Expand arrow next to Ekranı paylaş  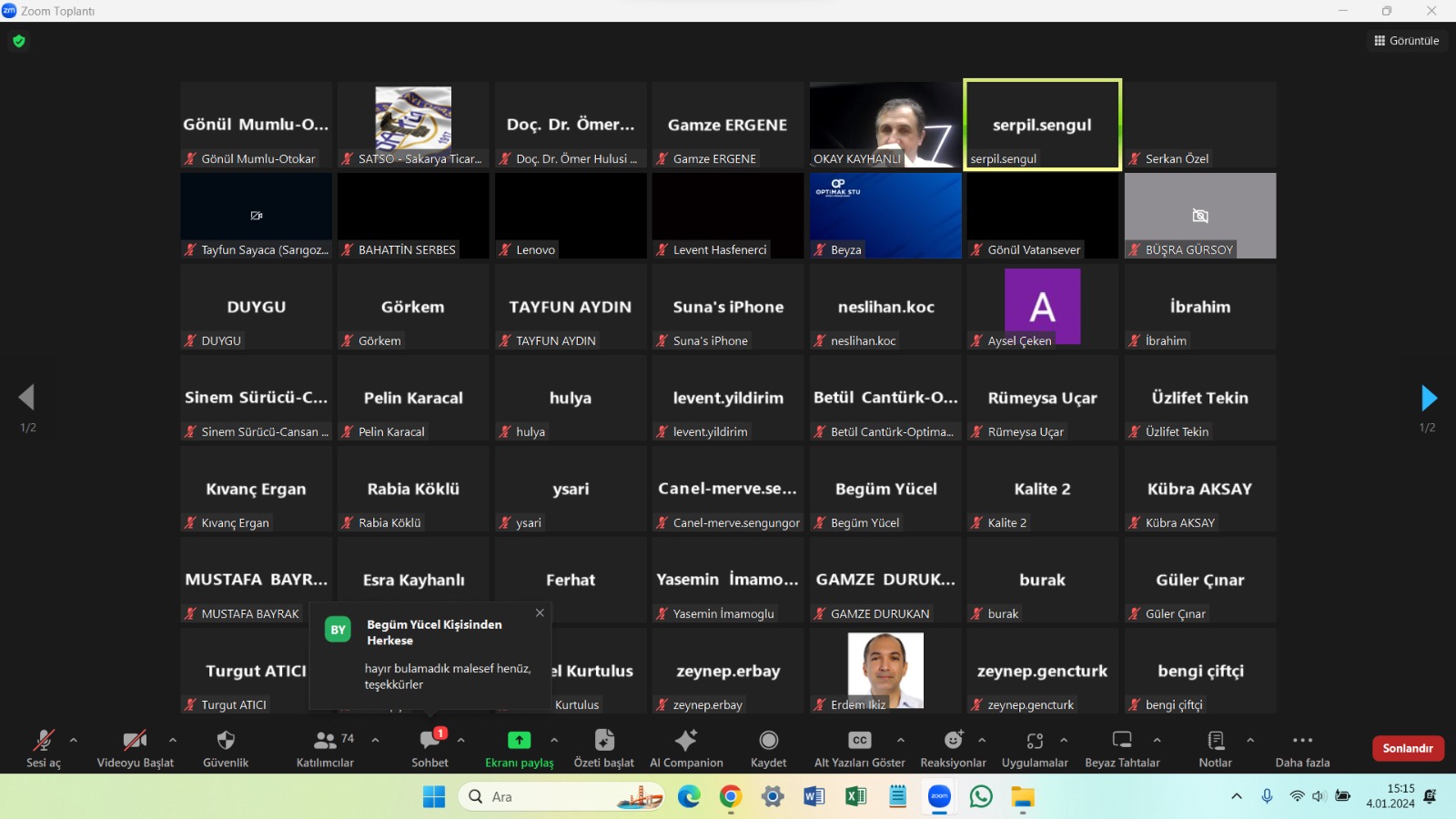[x=554, y=740]
